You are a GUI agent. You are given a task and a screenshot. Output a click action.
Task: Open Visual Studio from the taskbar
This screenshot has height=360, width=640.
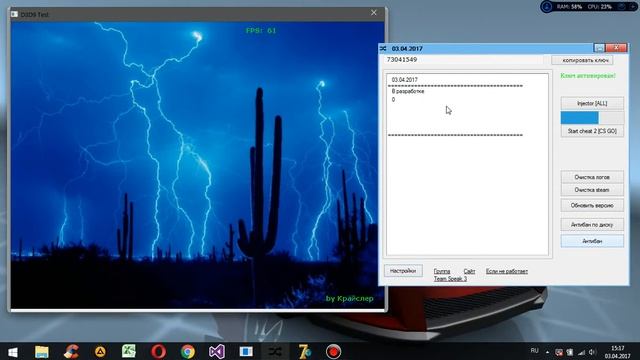pos(217,352)
